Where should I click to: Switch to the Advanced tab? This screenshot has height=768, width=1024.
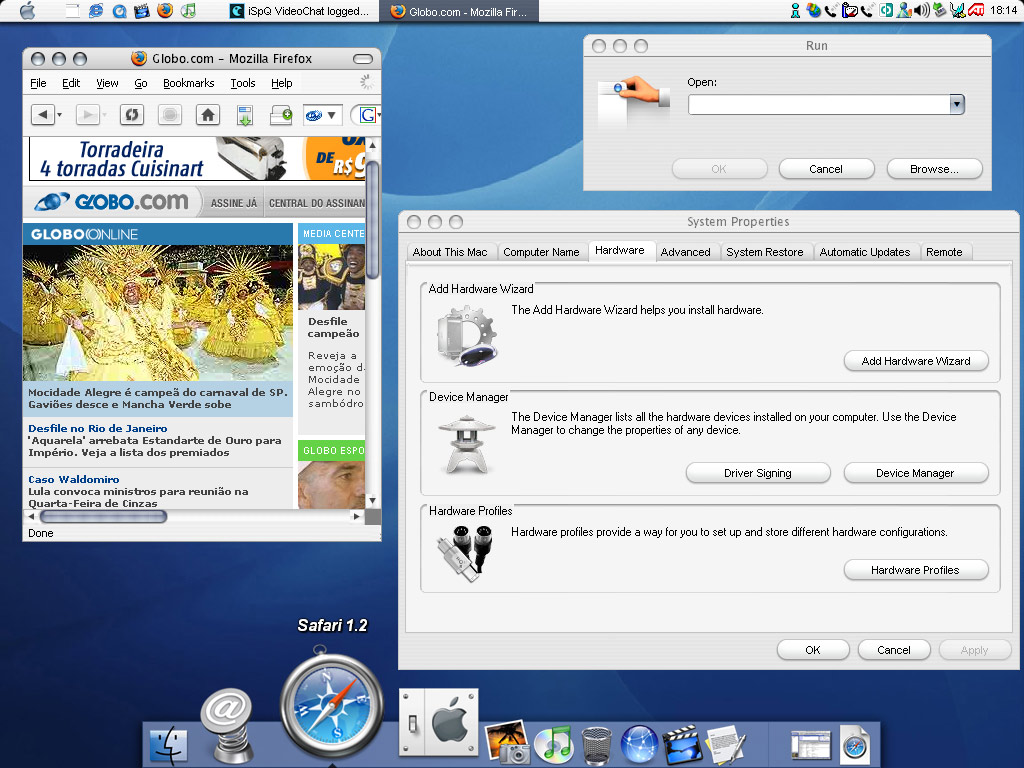[x=686, y=251]
